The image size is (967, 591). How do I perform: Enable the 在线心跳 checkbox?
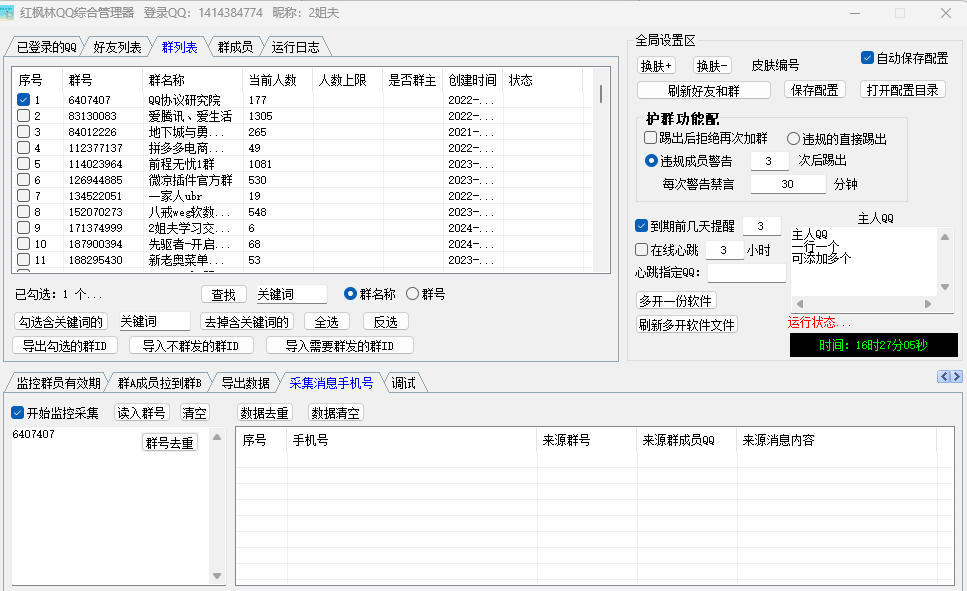(x=642, y=249)
